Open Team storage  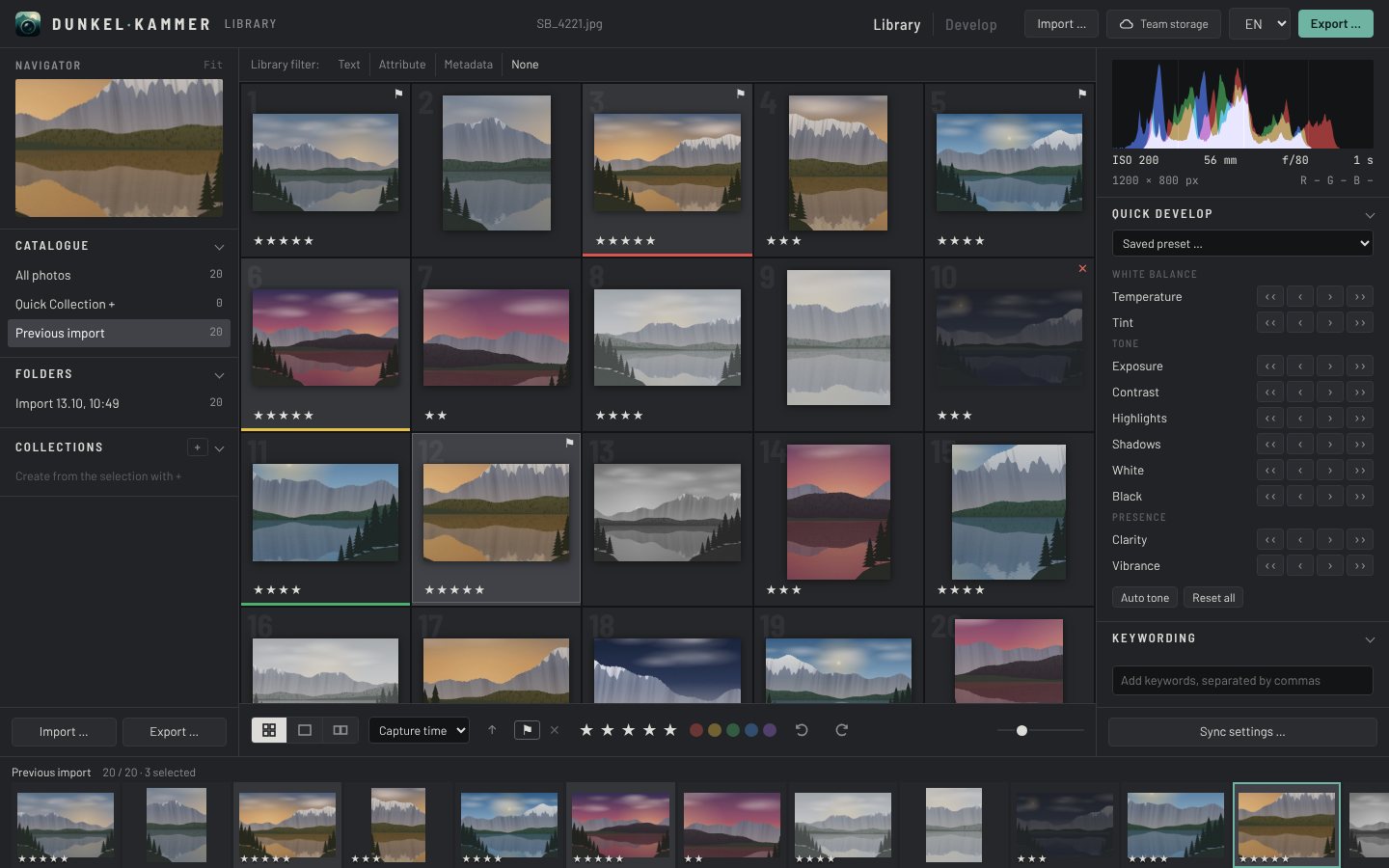(x=1164, y=24)
